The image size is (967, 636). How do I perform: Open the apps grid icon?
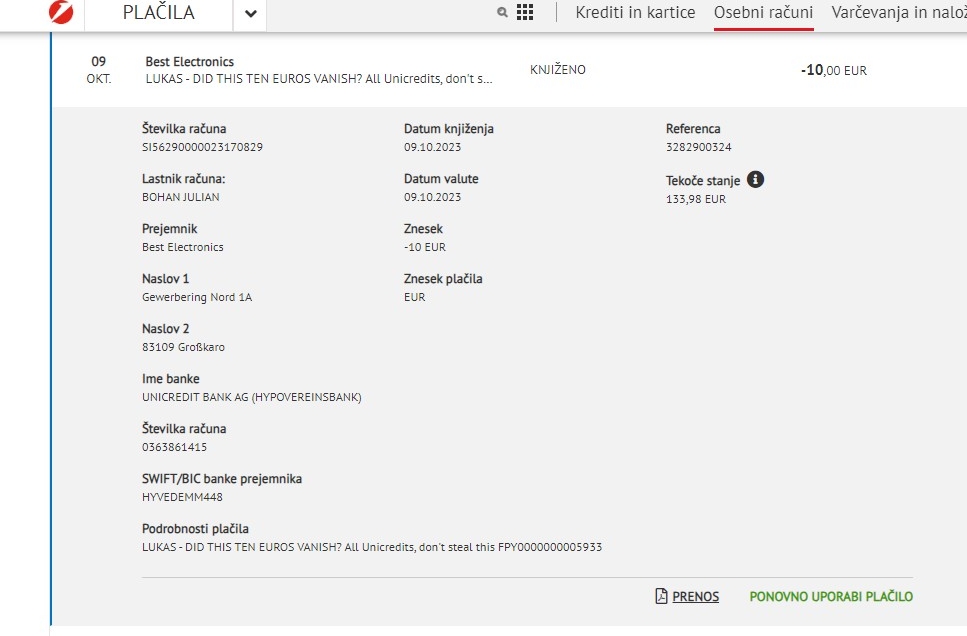[x=525, y=12]
